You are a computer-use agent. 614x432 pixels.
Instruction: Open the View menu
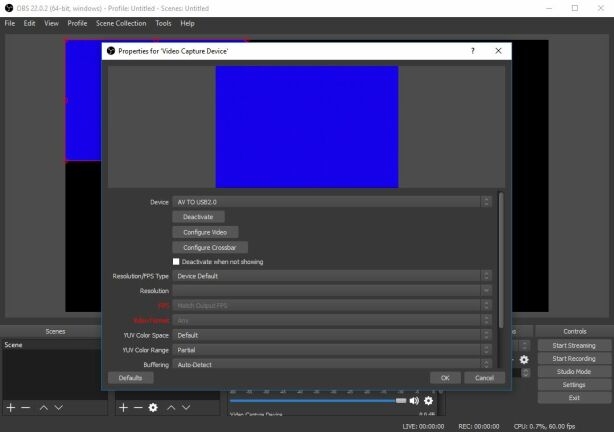point(51,23)
